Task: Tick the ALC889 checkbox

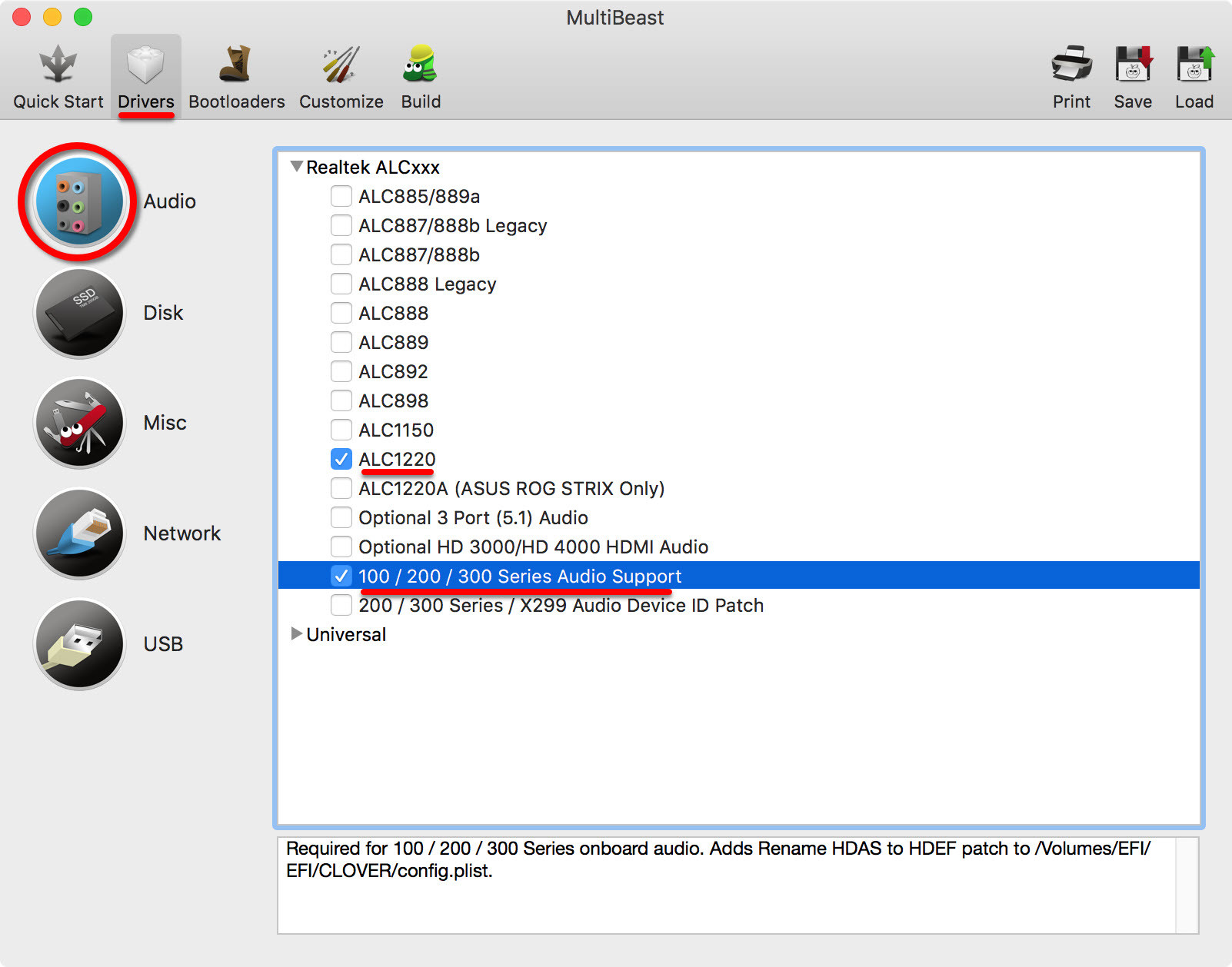Action: pyautogui.click(x=341, y=342)
